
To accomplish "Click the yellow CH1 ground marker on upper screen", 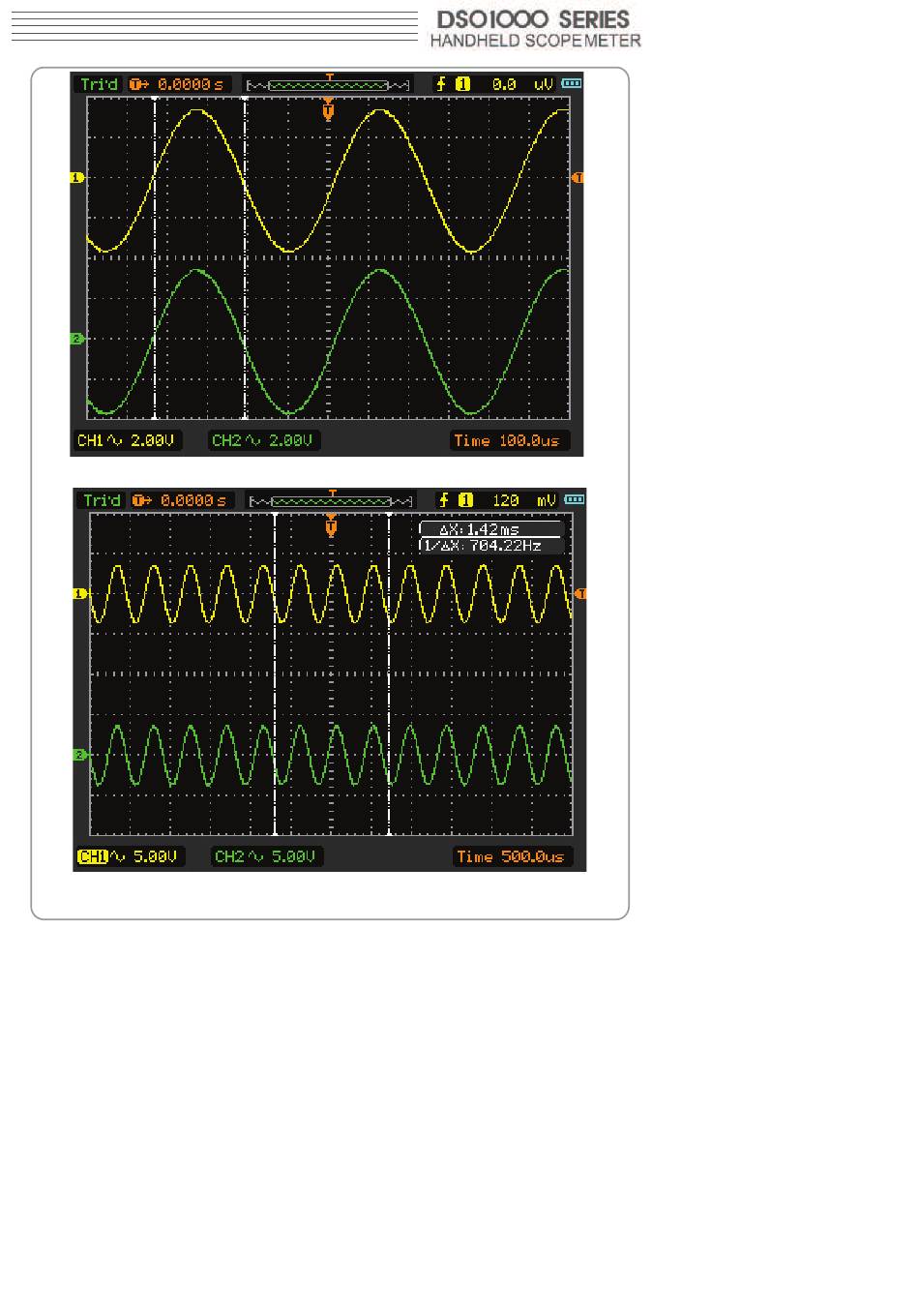I will click(x=76, y=178).
